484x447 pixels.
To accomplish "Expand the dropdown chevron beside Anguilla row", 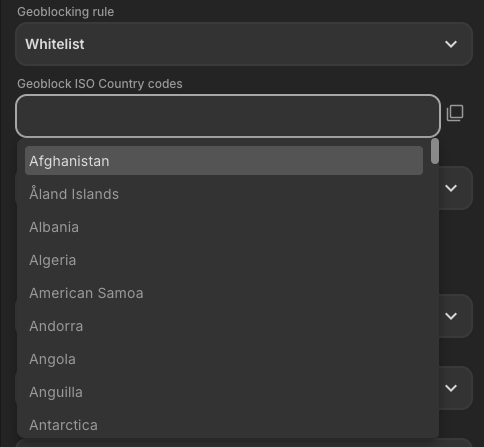I will click(x=451, y=388).
